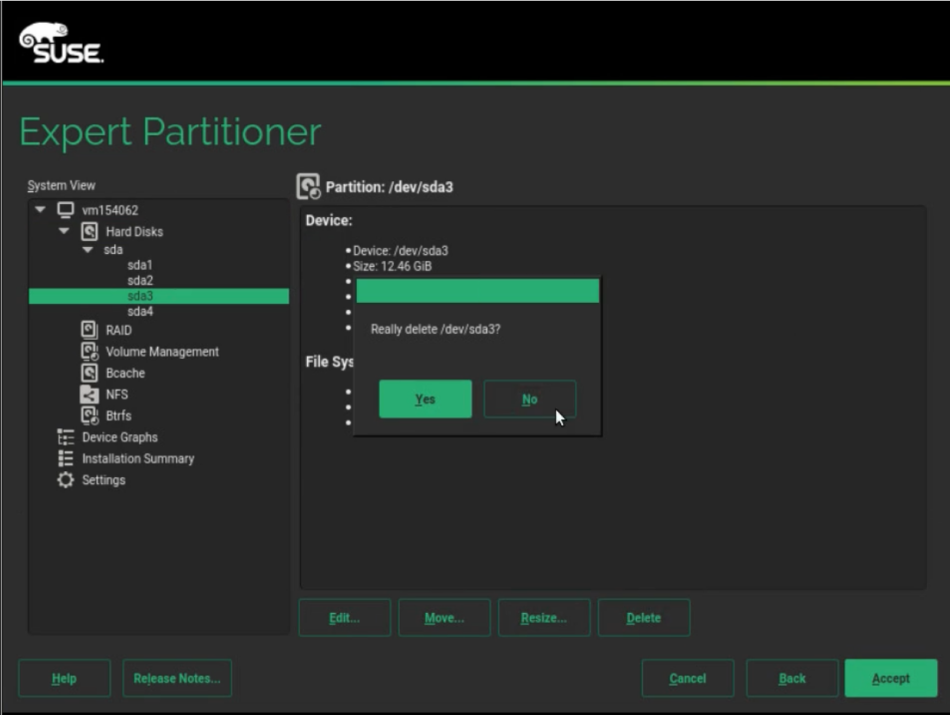Confirm deletion by clicking Yes
The image size is (950, 715).
coord(425,399)
